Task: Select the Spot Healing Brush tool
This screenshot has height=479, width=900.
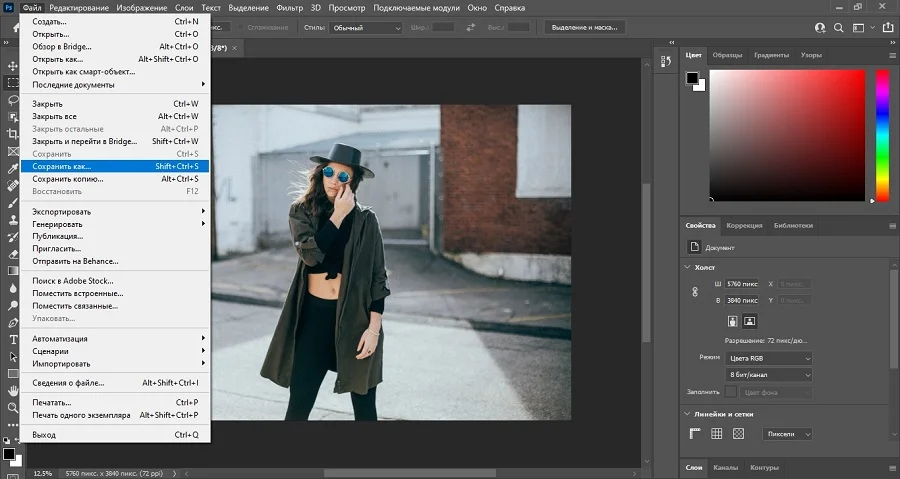Action: [13, 185]
